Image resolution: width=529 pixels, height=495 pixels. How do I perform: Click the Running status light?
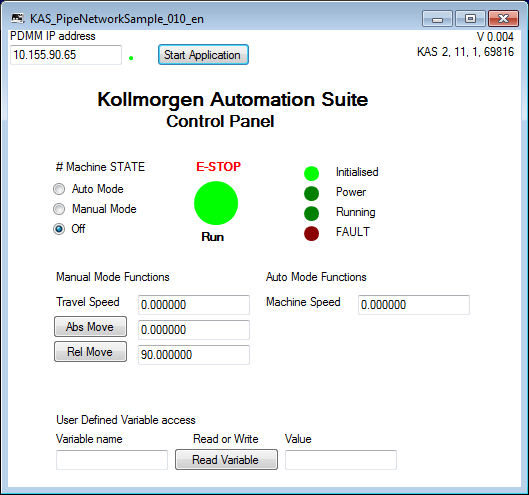pos(311,213)
